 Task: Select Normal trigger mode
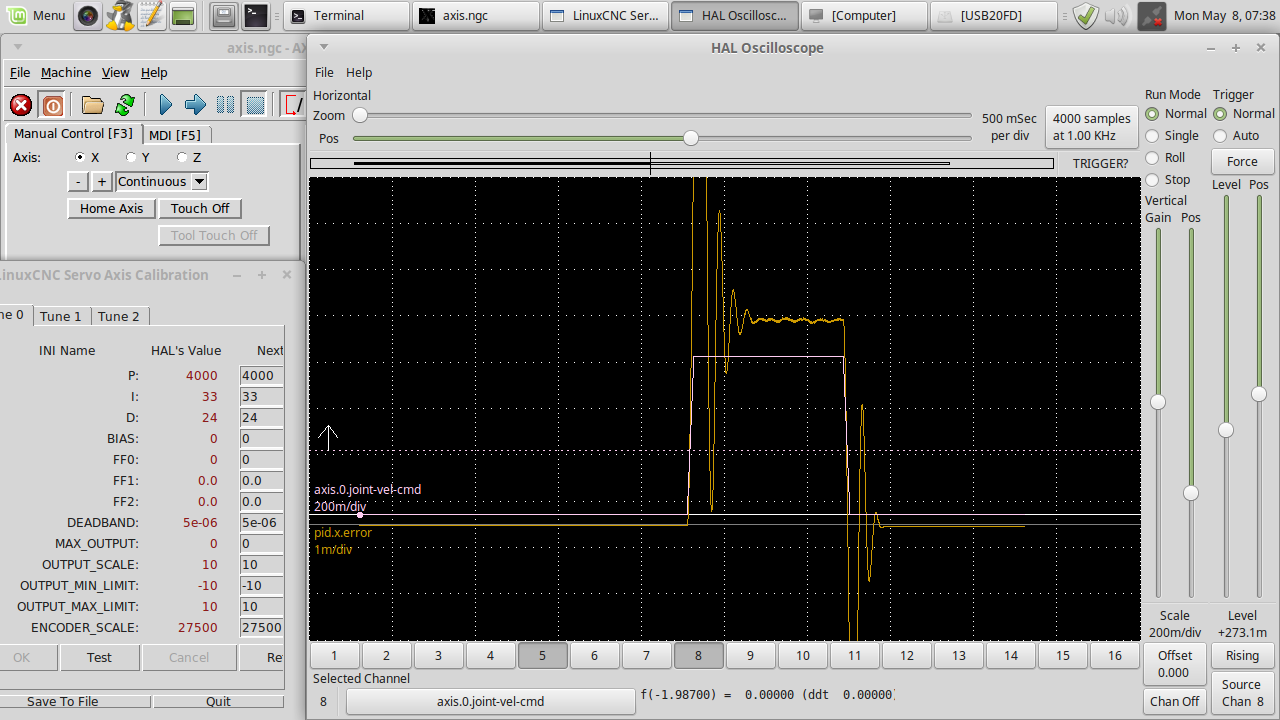coord(1220,114)
